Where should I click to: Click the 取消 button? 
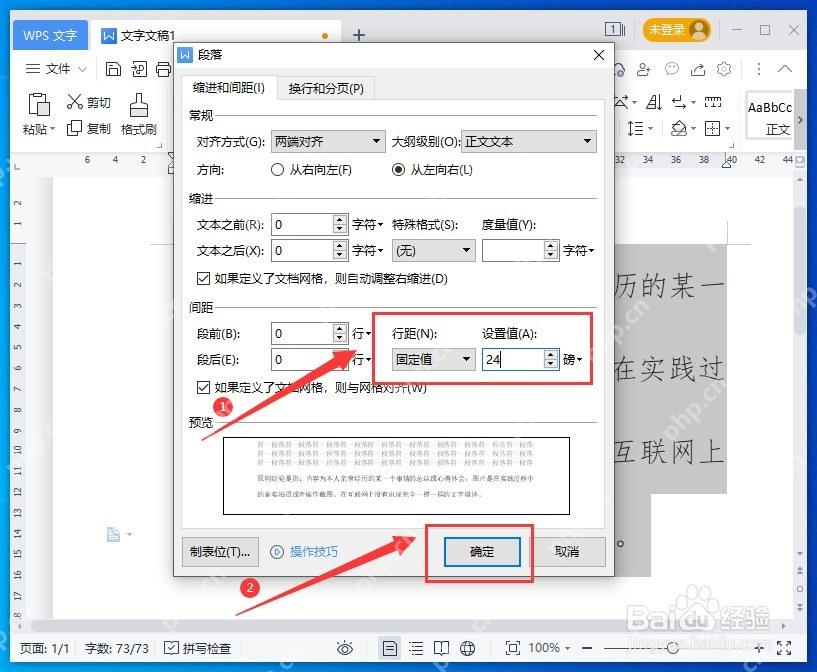pyautogui.click(x=567, y=552)
